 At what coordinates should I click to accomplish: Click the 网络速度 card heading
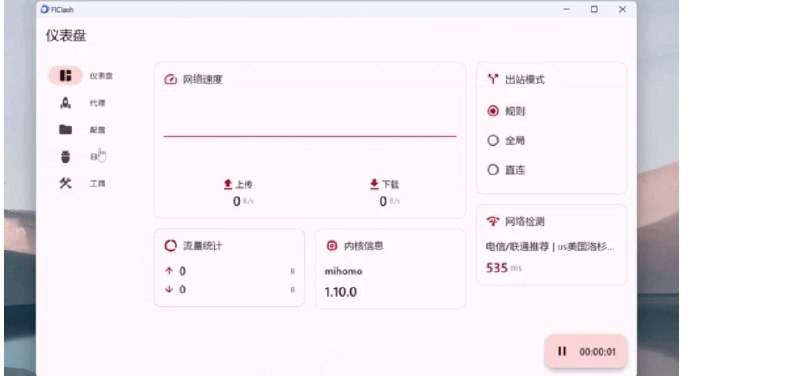coord(203,80)
